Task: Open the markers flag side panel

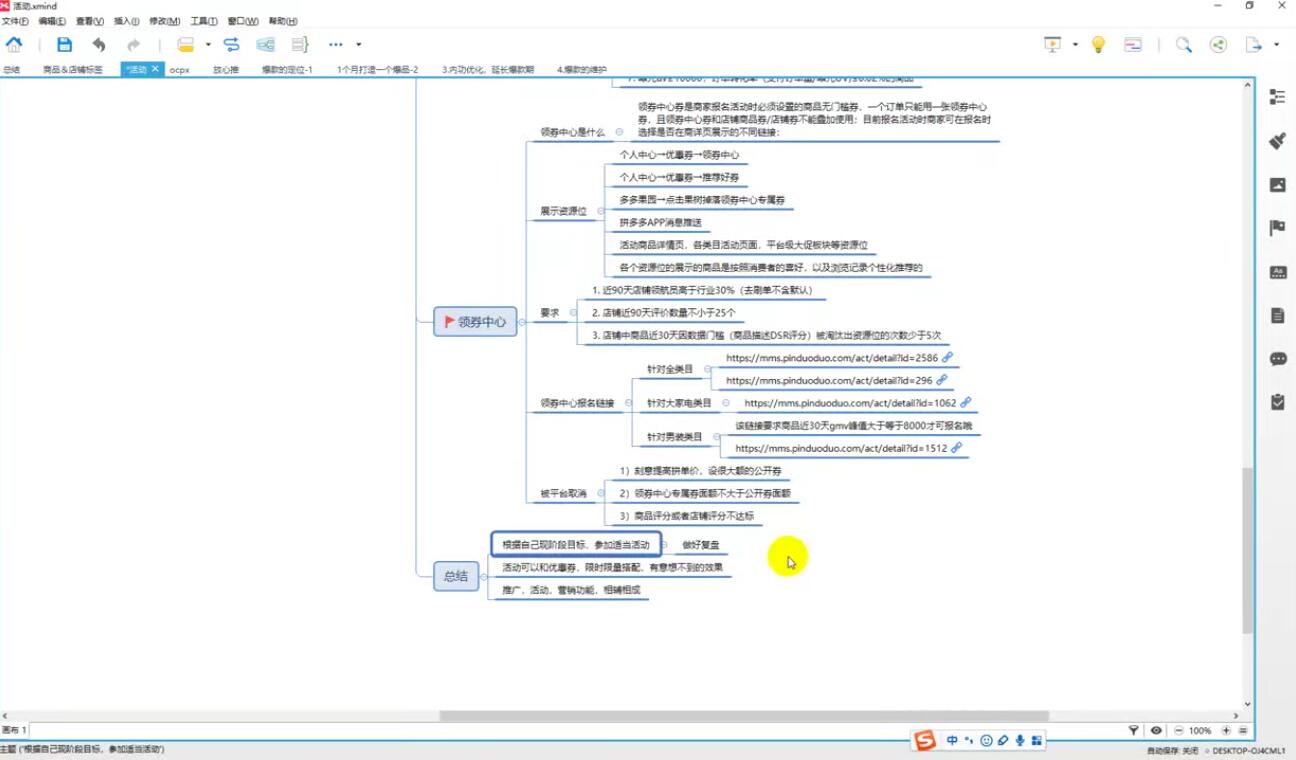Action: click(x=1277, y=228)
